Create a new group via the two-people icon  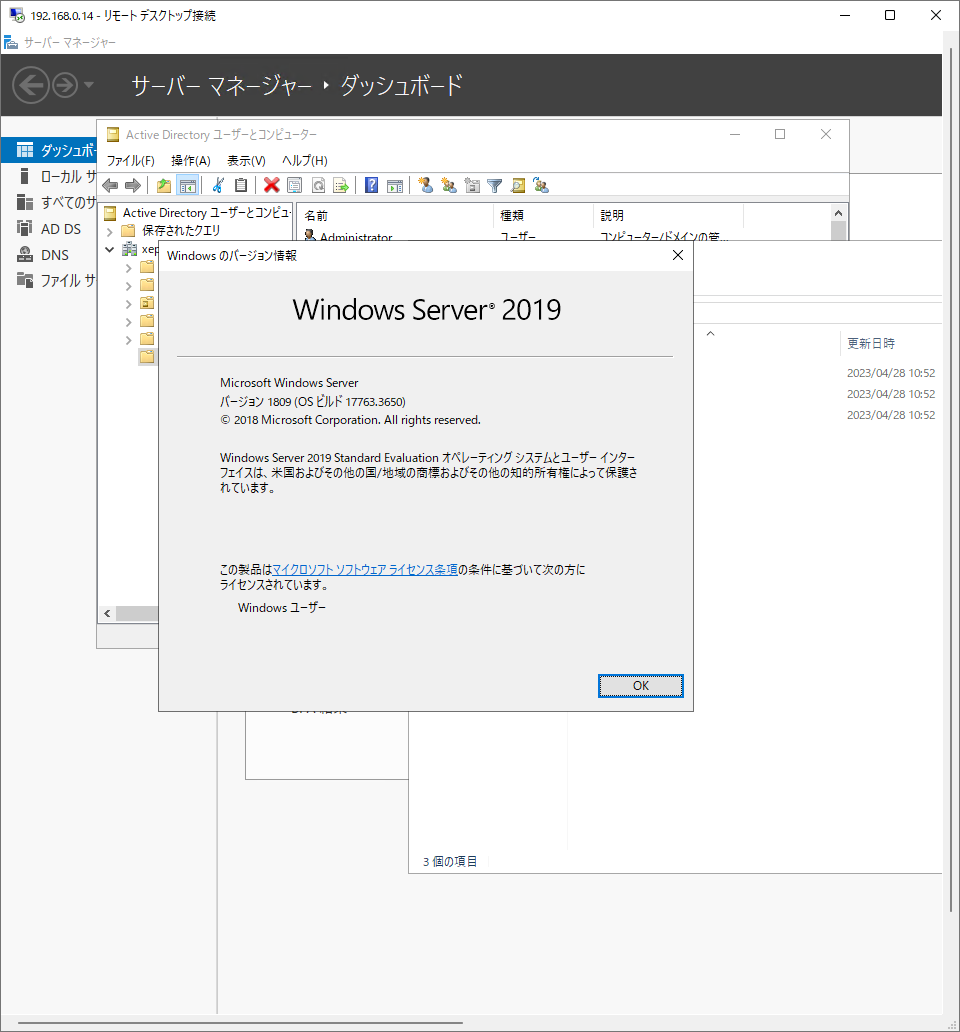coord(449,186)
